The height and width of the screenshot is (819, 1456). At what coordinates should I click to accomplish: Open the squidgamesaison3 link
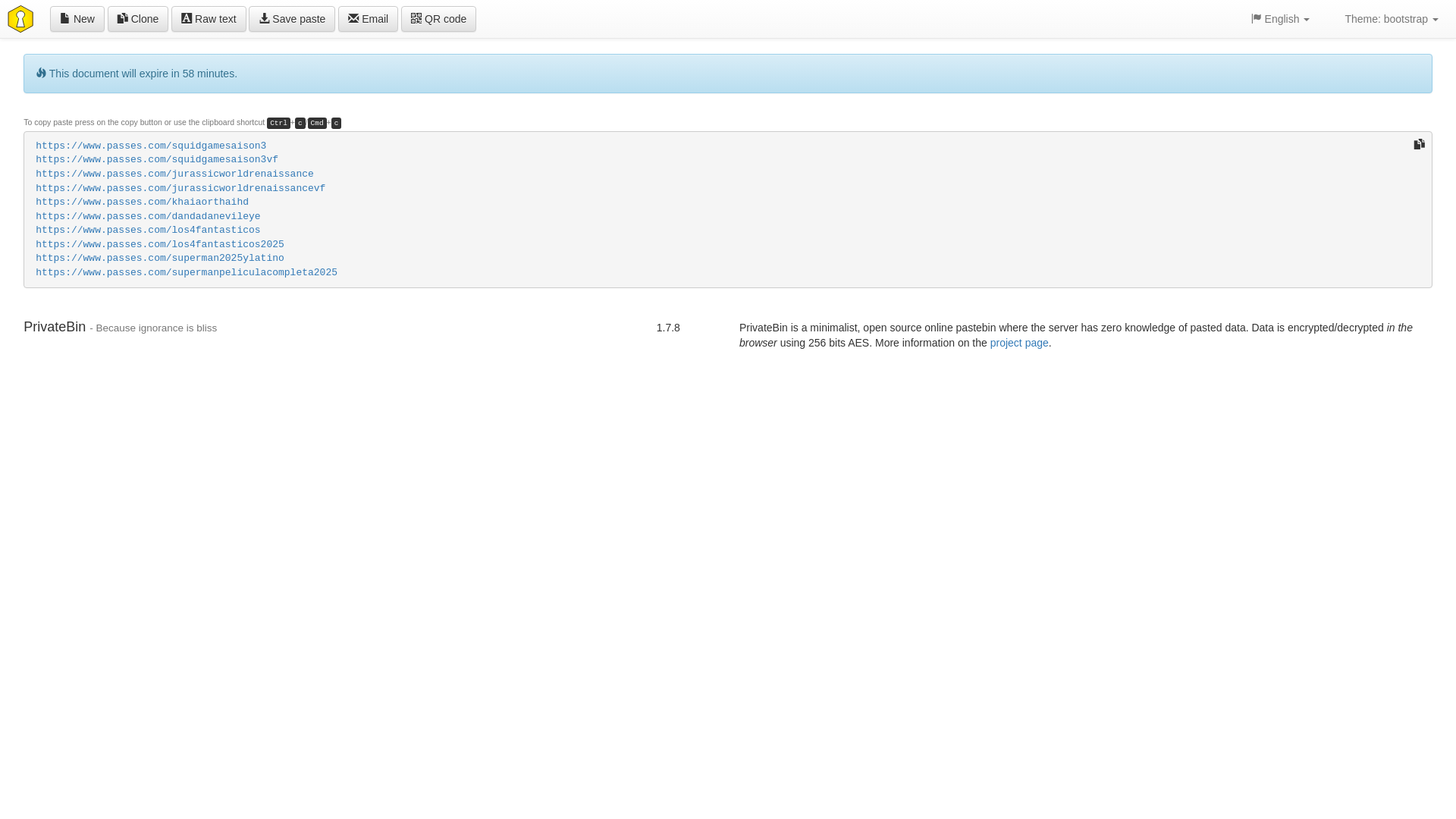pos(151,146)
